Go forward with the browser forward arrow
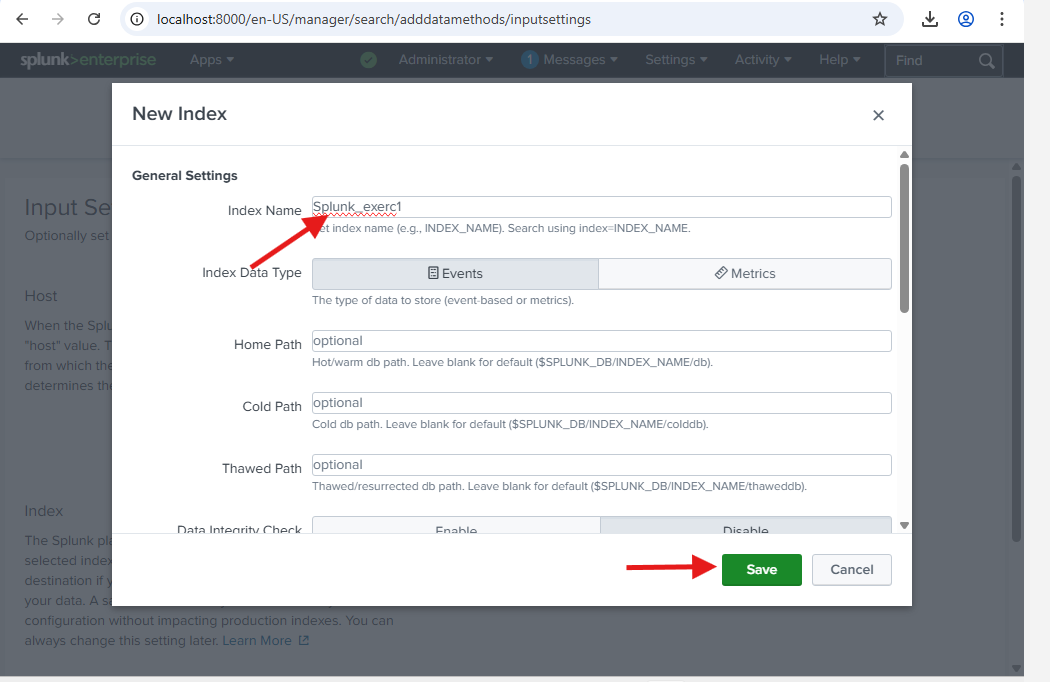 tap(58, 19)
